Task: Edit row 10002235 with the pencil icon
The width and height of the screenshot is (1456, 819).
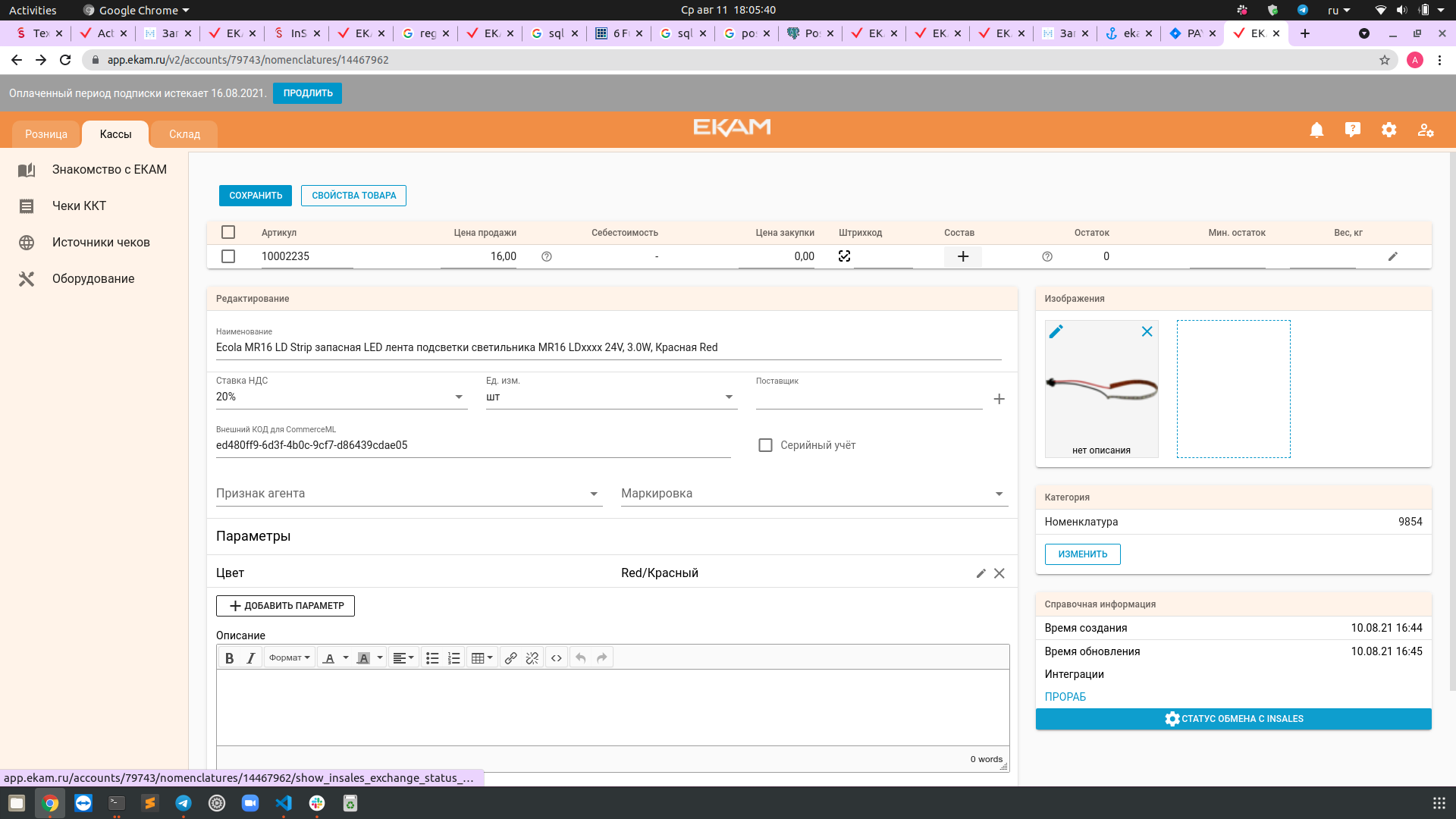Action: pos(1393,256)
